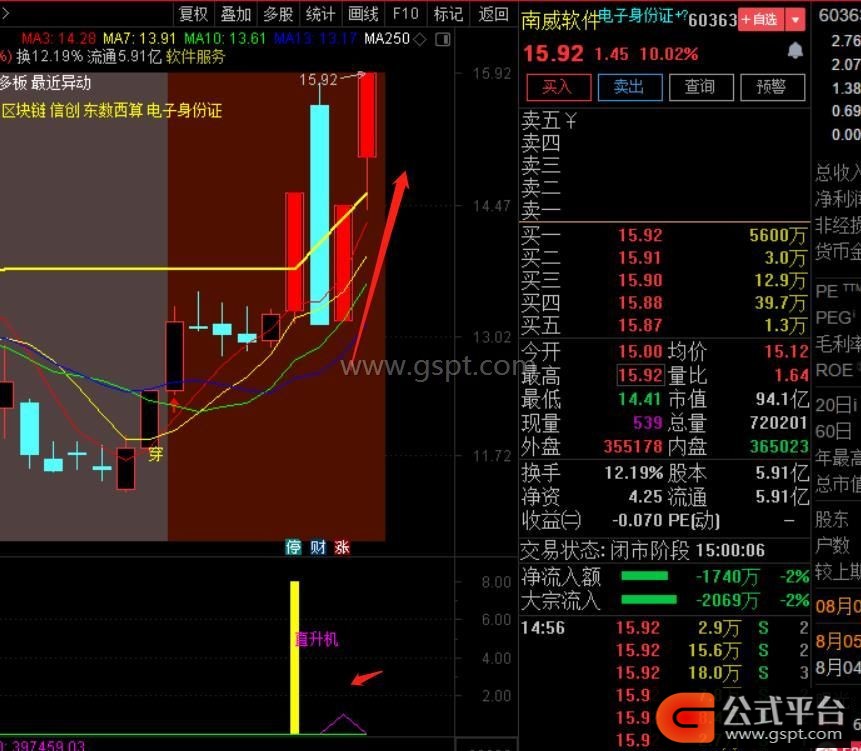
Task: Click the 最低 value 14.41
Action: (640, 399)
